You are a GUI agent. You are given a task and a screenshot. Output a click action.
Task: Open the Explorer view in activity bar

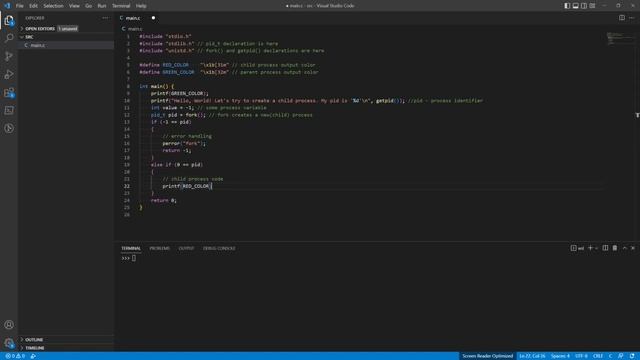pyautogui.click(x=9, y=20)
